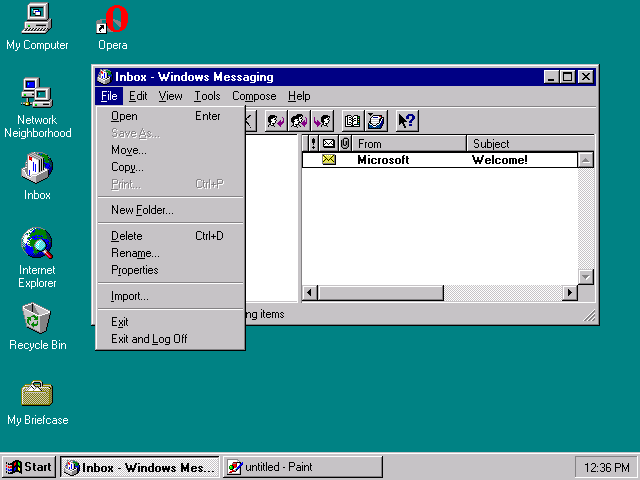Choose Delete from the File menu
Screen dimensions: 640x480
pyautogui.click(x=171, y=236)
